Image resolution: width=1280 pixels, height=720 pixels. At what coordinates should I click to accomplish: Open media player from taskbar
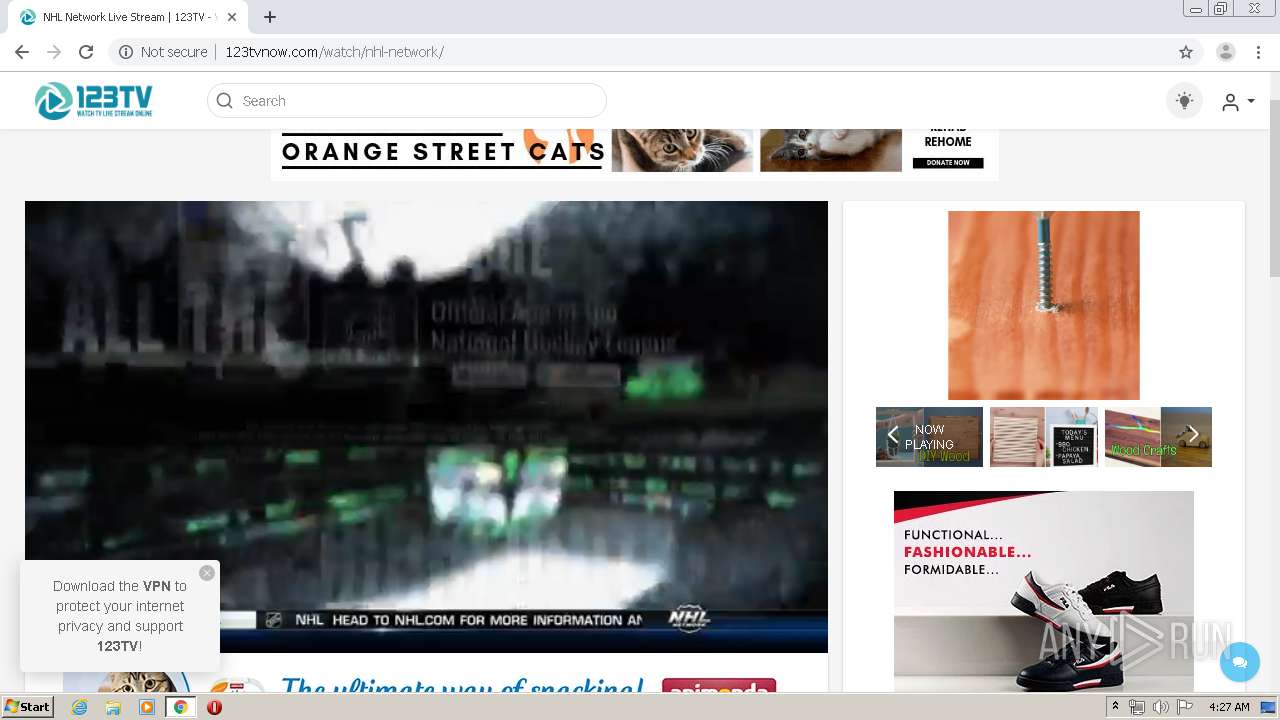[147, 707]
